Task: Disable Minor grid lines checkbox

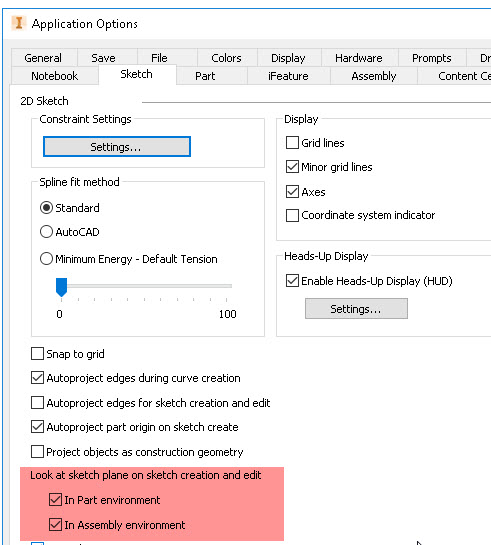Action: (292, 166)
